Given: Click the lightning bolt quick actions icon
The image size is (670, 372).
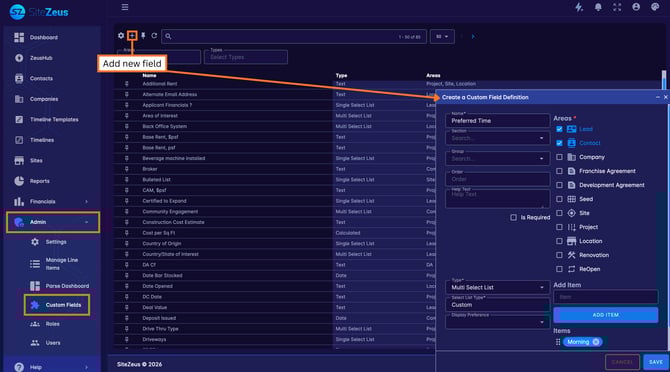Looking at the screenshot, I should pyautogui.click(x=579, y=7).
